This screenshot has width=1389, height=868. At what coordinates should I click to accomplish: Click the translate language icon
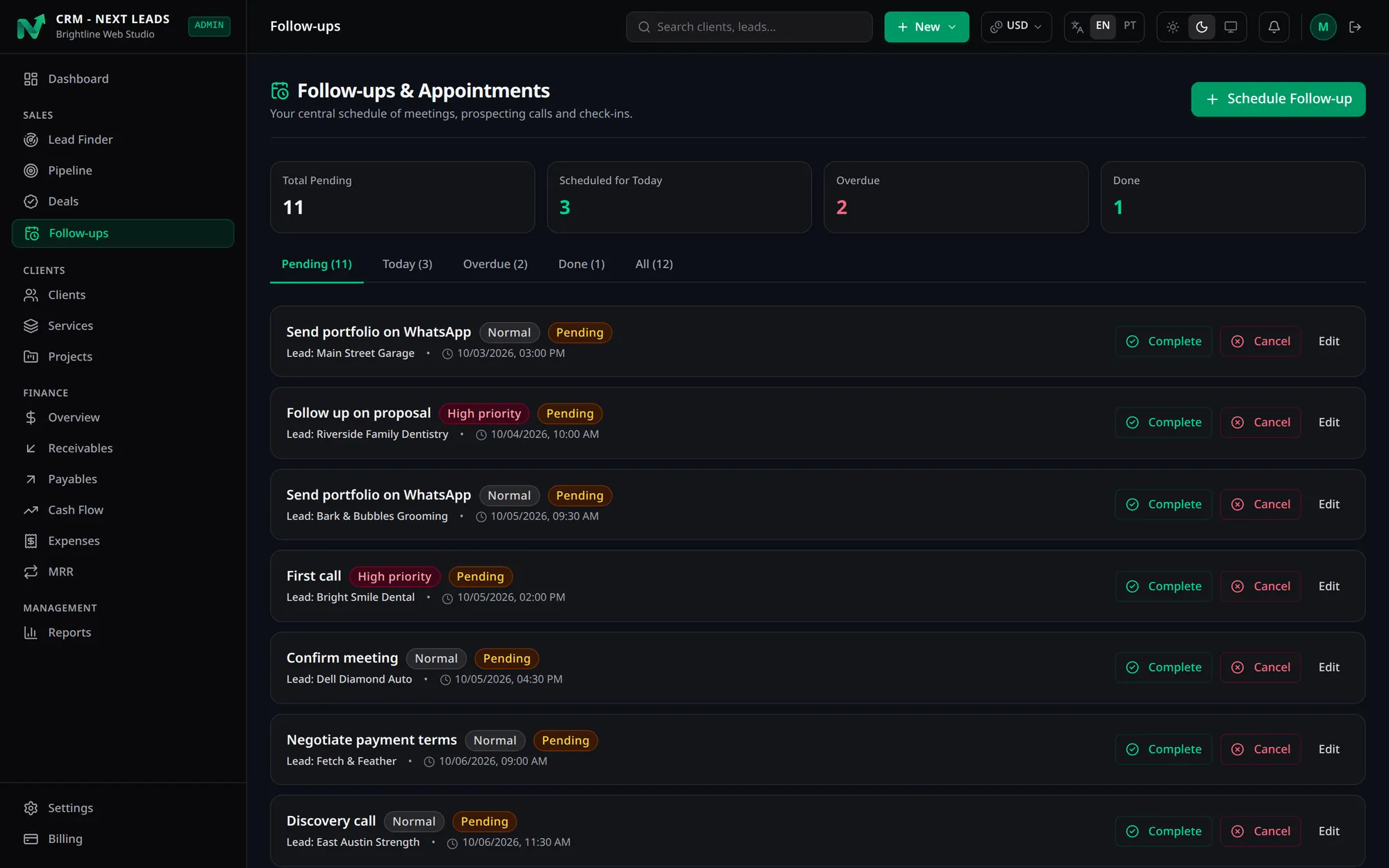pos(1077,26)
